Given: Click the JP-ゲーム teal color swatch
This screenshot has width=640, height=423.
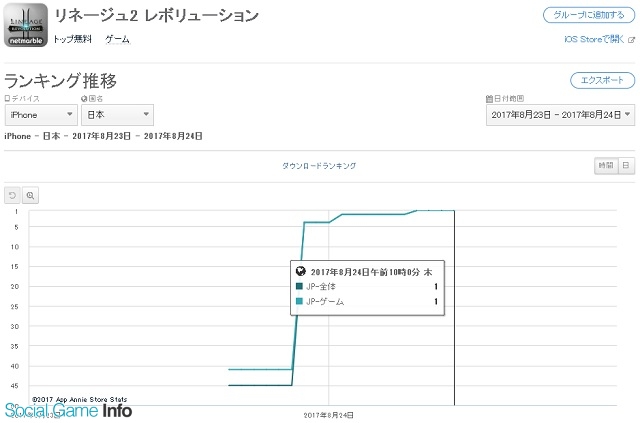Looking at the screenshot, I should click(300, 301).
